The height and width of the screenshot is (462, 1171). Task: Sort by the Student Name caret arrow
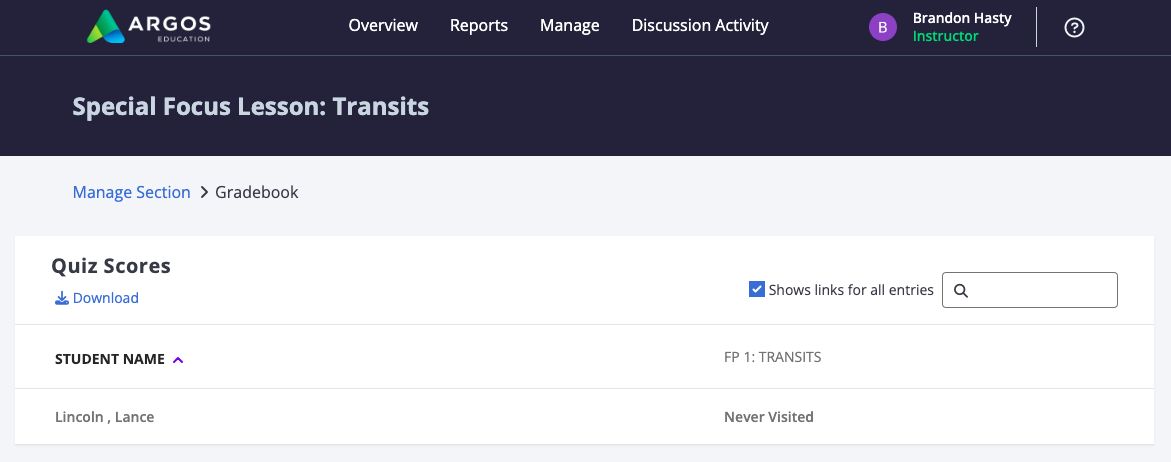click(x=178, y=360)
